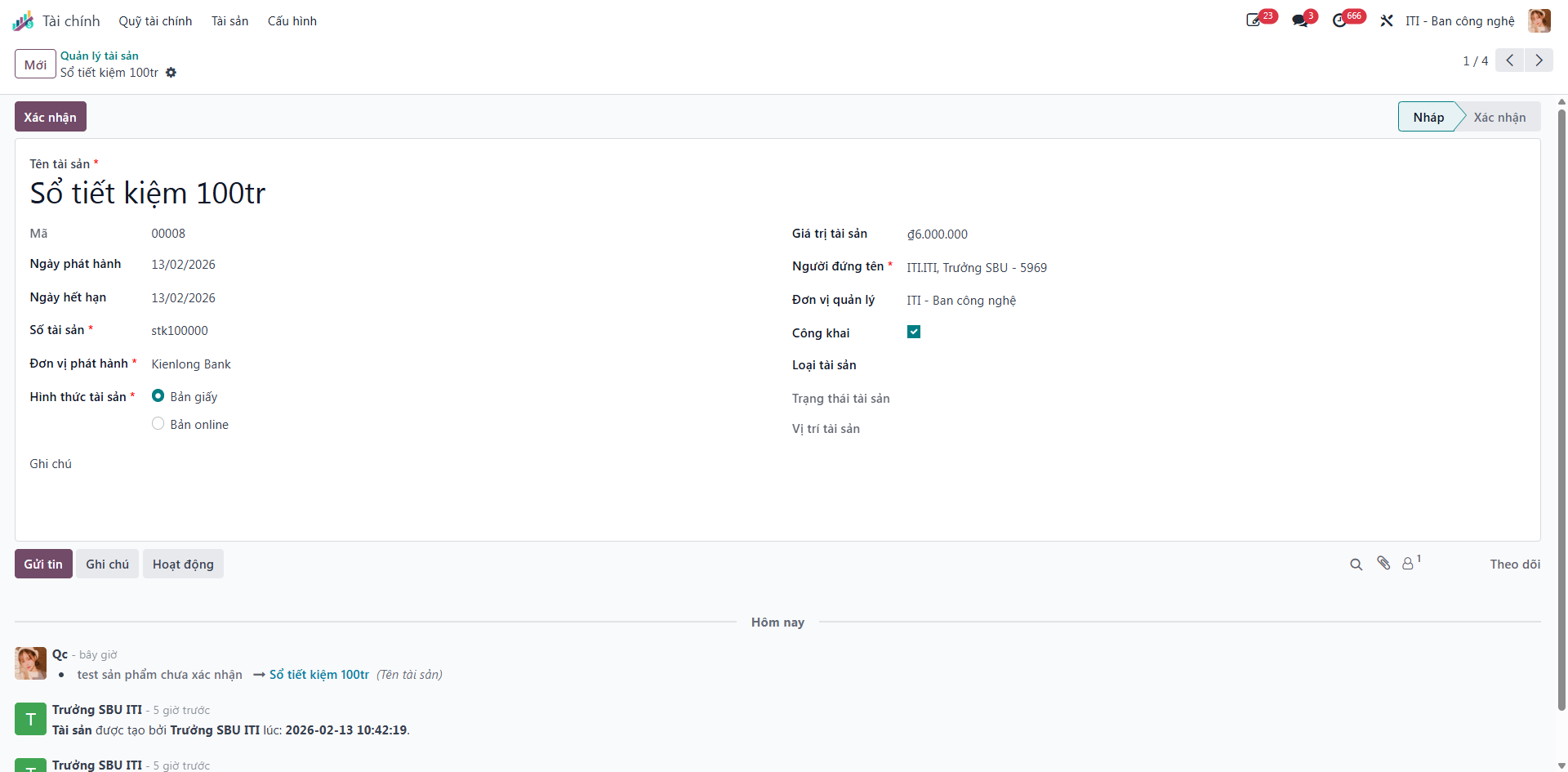Go to next record with right arrow

coord(1539,60)
